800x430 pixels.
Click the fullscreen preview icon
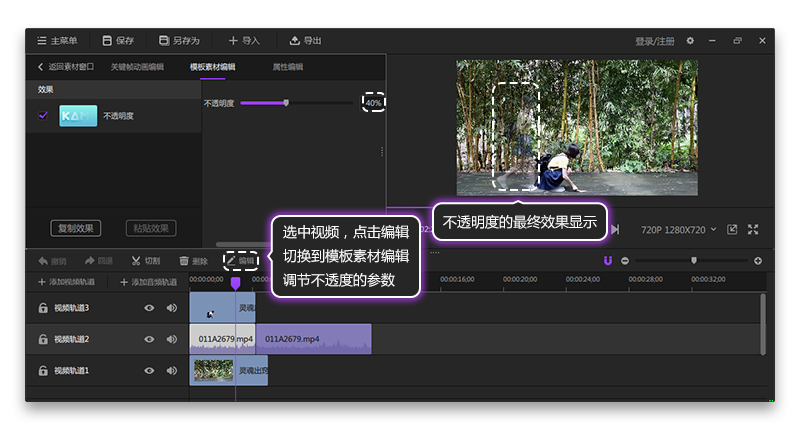click(x=753, y=229)
